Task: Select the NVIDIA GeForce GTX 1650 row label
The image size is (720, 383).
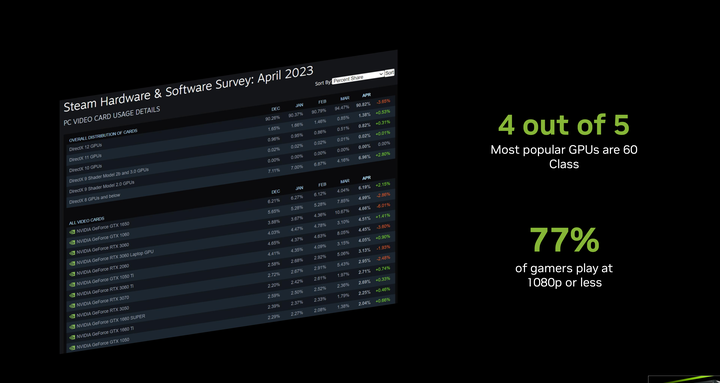Action: (x=103, y=228)
